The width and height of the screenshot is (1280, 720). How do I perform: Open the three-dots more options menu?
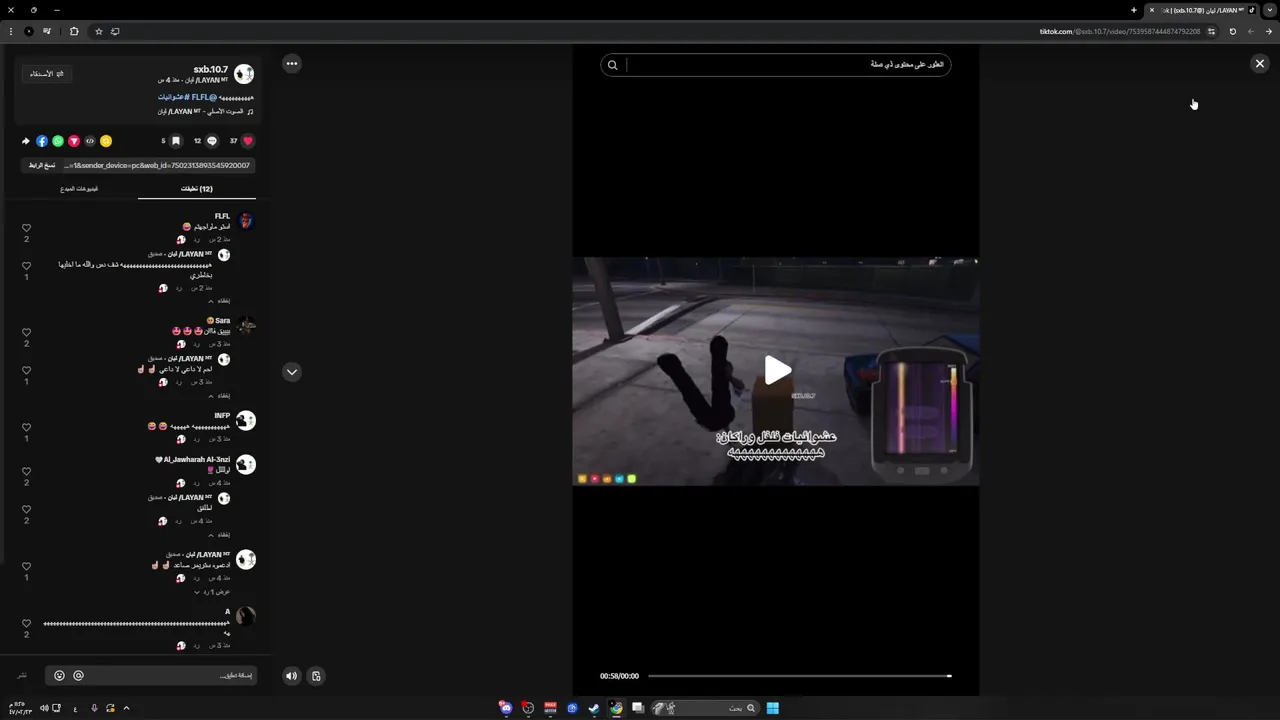[x=292, y=63]
